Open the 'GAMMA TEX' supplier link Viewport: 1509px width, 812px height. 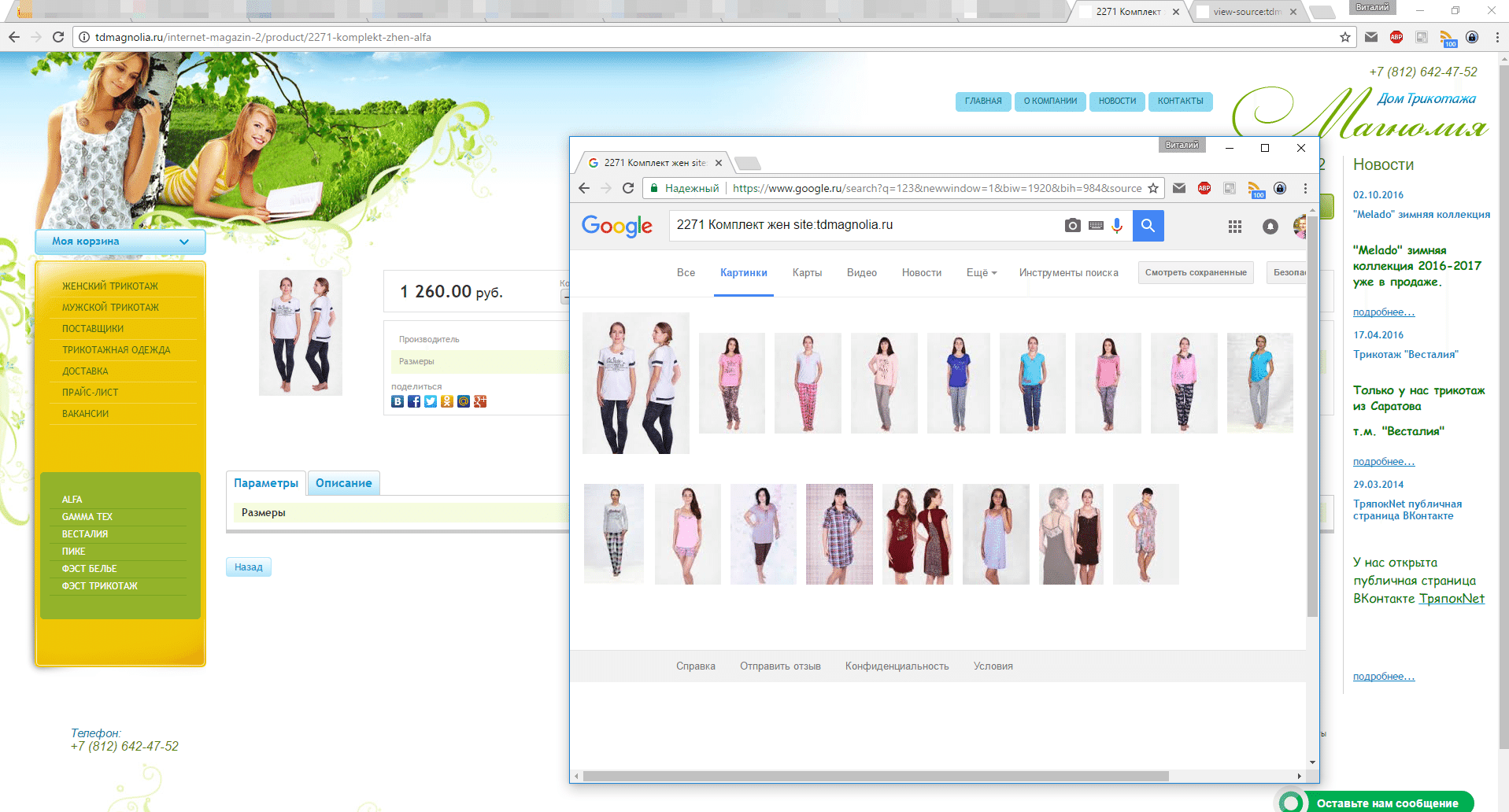pyautogui.click(x=87, y=517)
